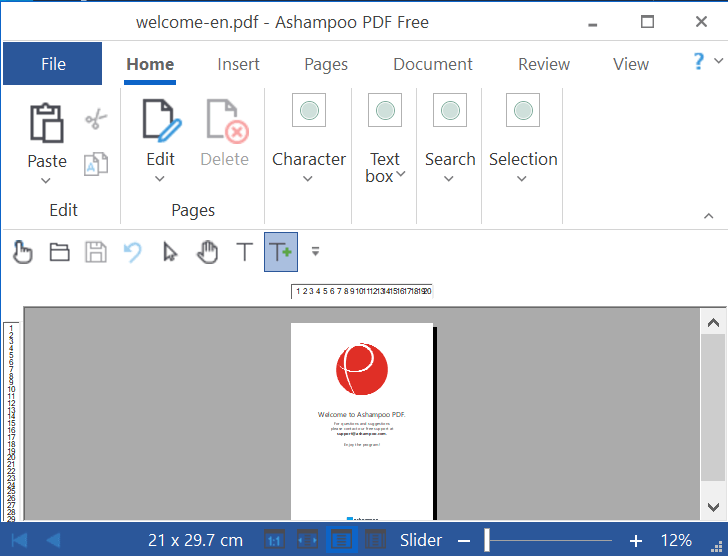Select the highlighted fit page view icon
728x556 pixels.
point(341,540)
